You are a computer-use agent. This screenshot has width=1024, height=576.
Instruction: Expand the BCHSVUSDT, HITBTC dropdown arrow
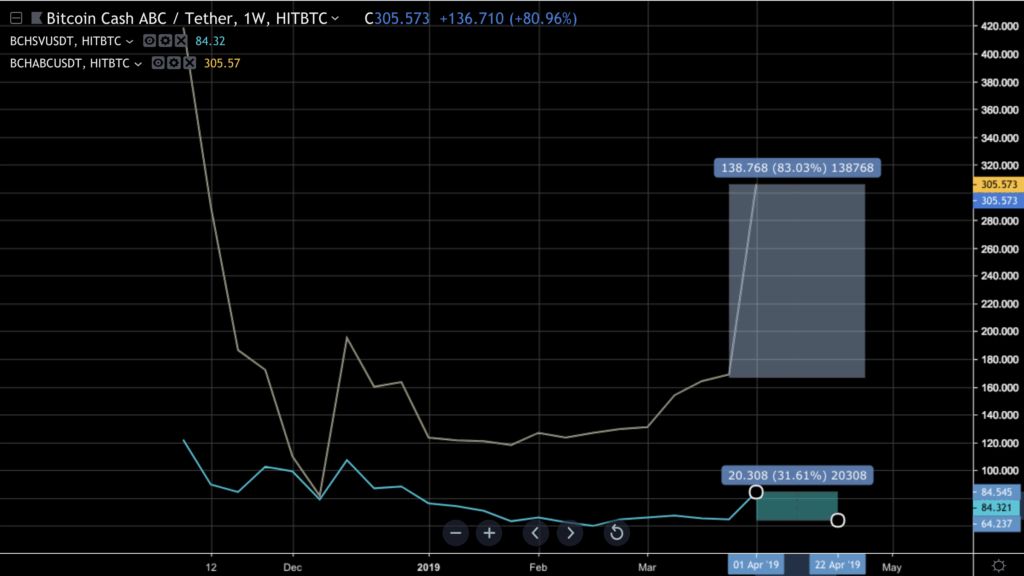130,41
